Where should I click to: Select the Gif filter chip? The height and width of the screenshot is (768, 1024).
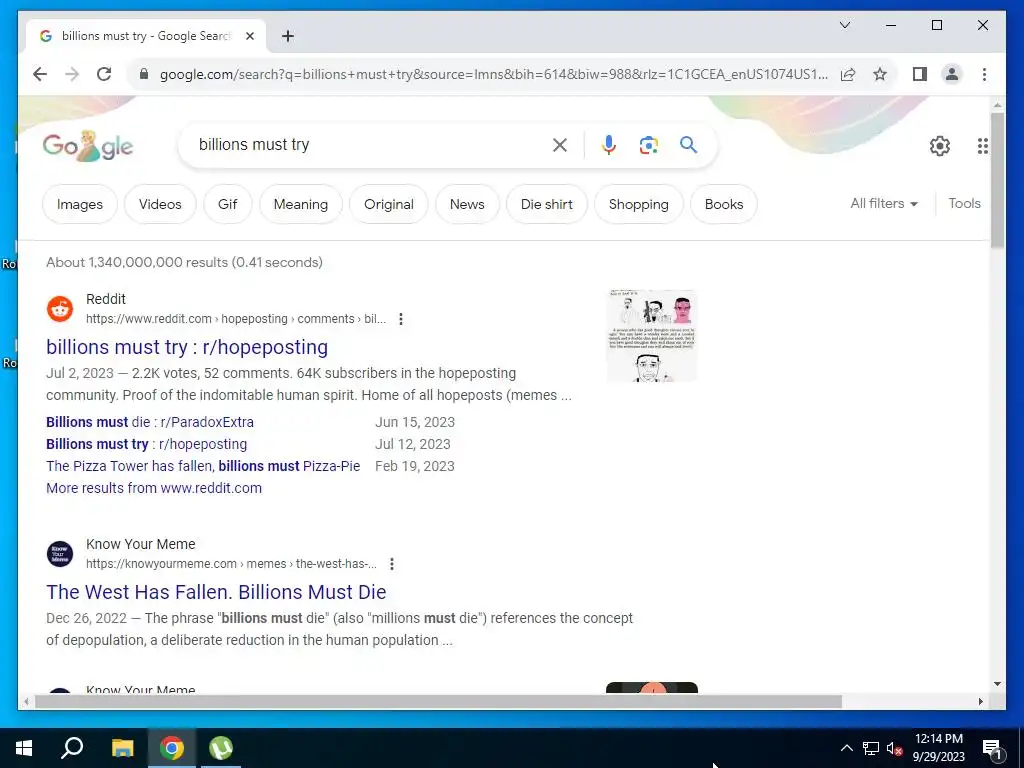pyautogui.click(x=227, y=204)
